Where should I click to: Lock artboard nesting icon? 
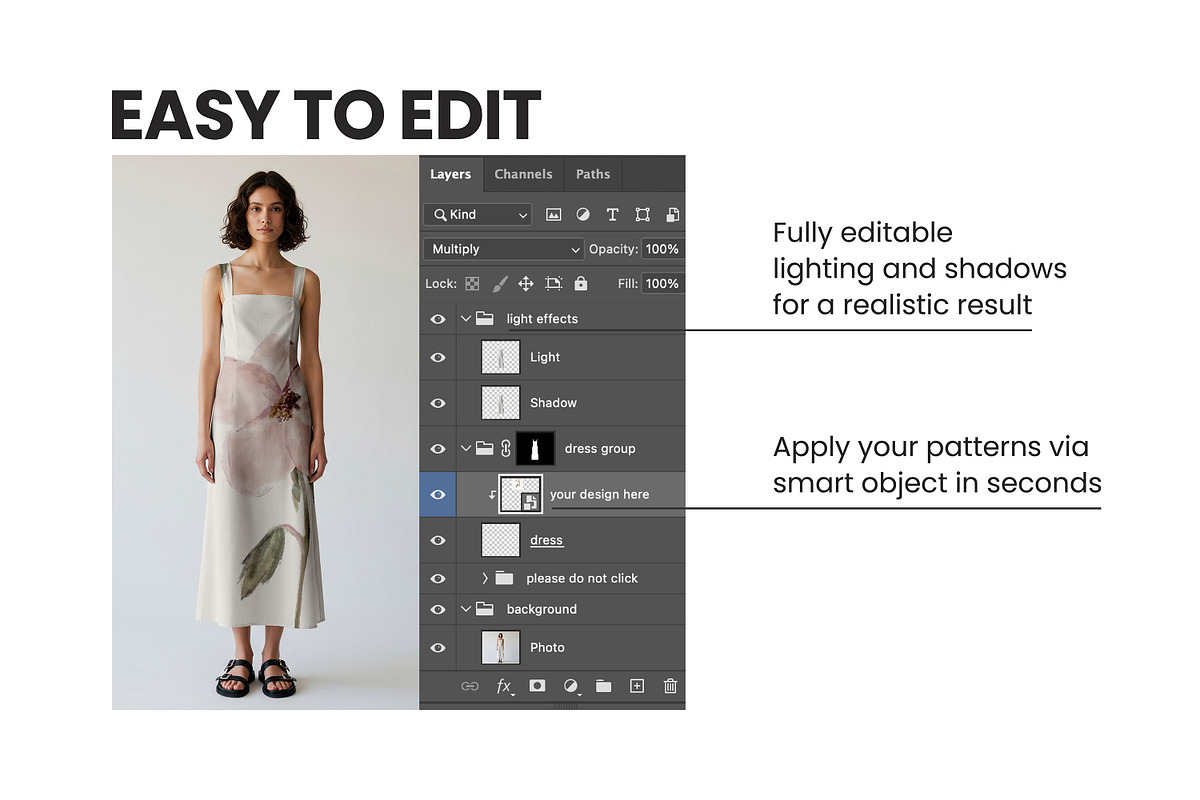point(554,283)
